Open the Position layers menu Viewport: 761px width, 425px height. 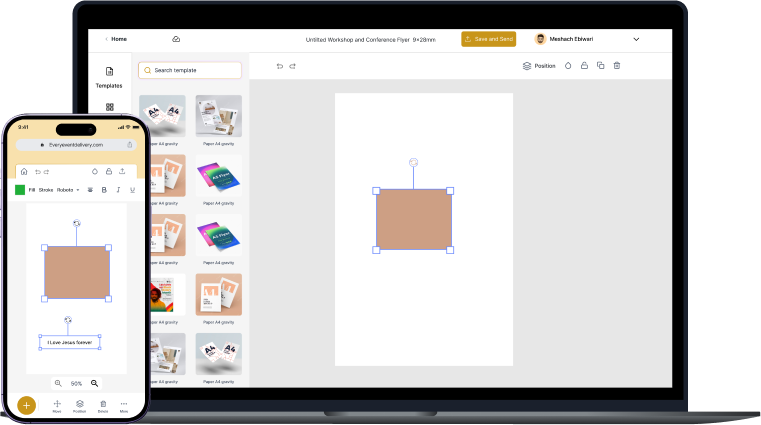(539, 66)
